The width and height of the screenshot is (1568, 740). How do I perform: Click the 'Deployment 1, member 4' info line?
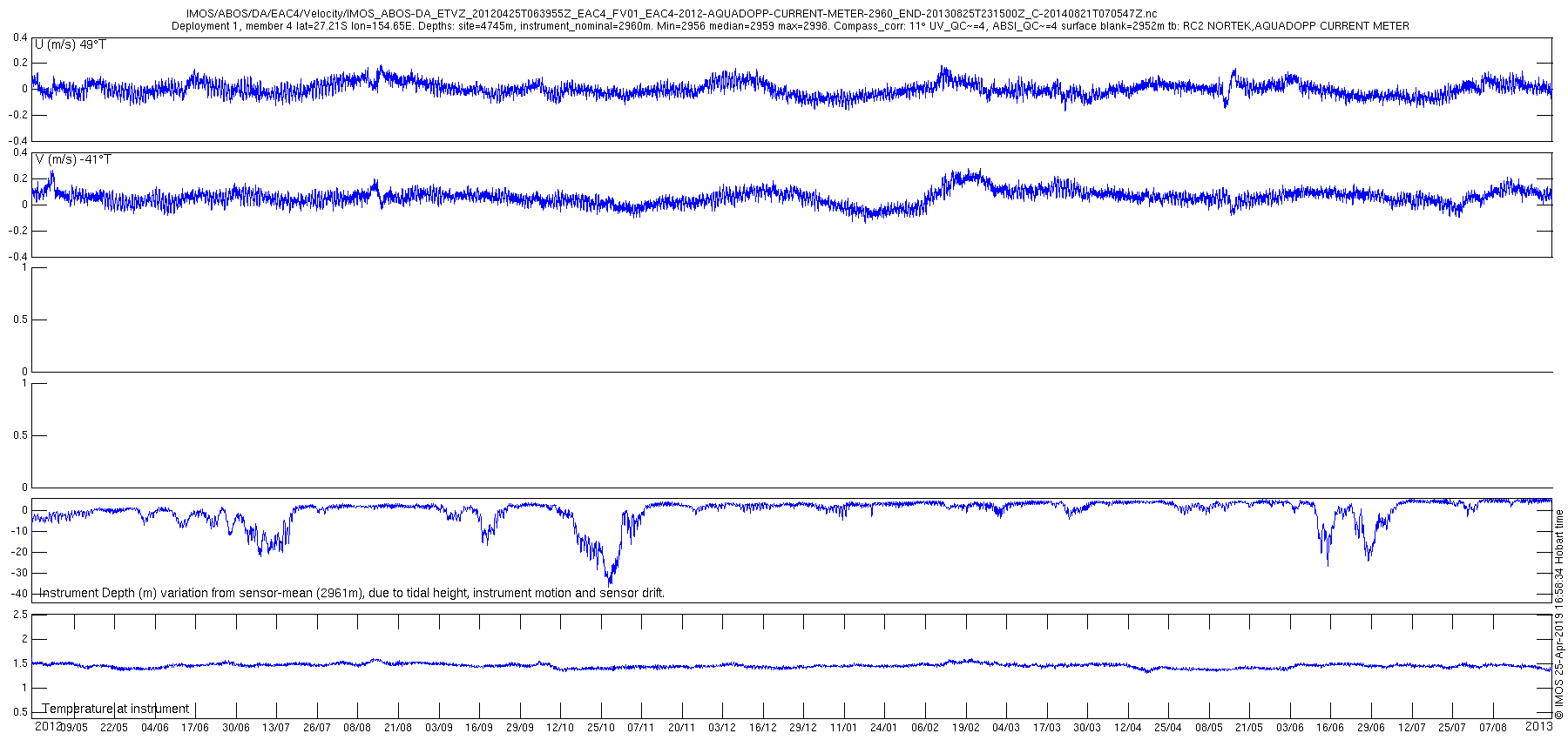pyautogui.click(x=790, y=26)
